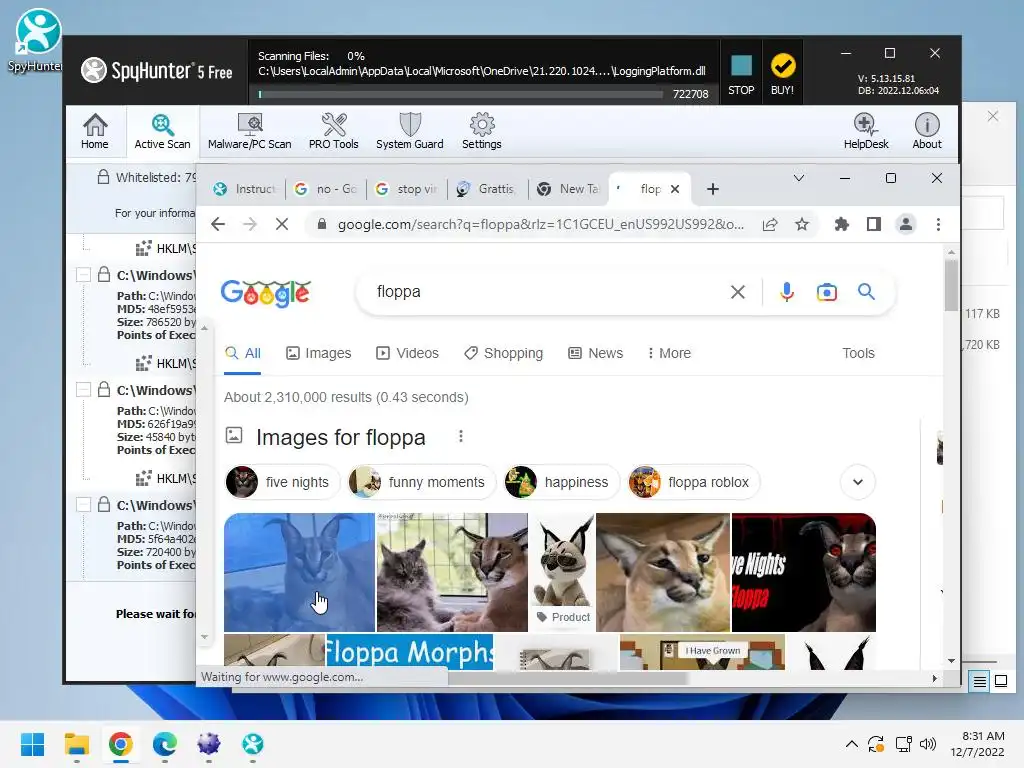The height and width of the screenshot is (768, 1024).
Task: Open SpyHunter Home tab
Action: (x=95, y=131)
